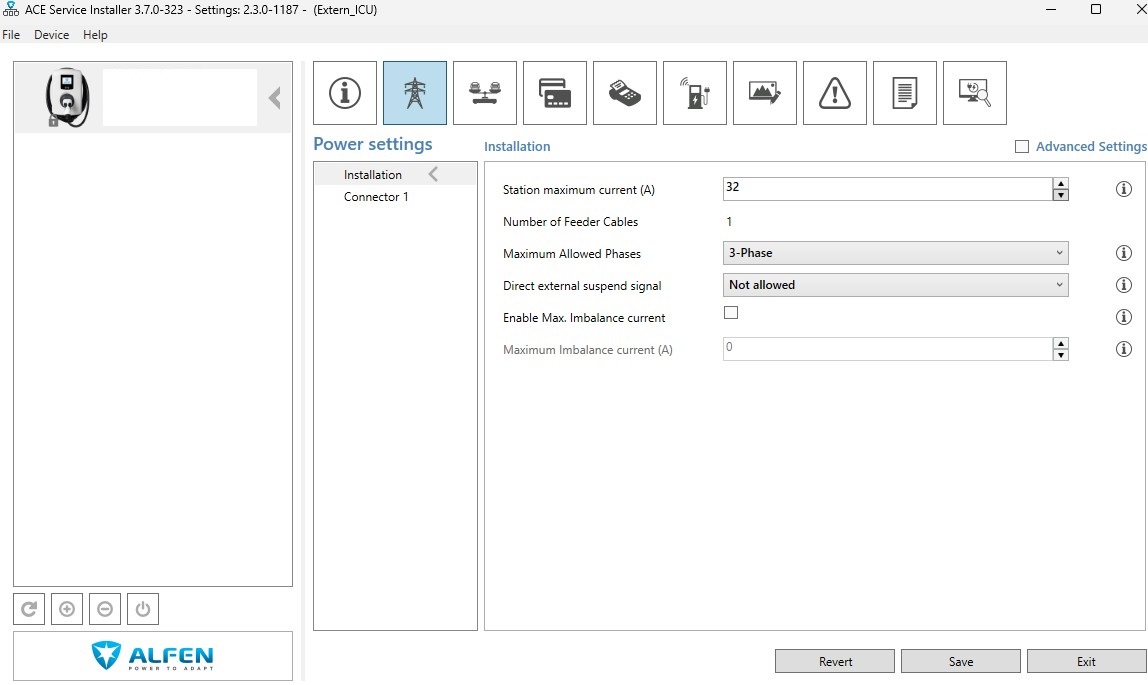Select the charging station device thumbnail

67,97
